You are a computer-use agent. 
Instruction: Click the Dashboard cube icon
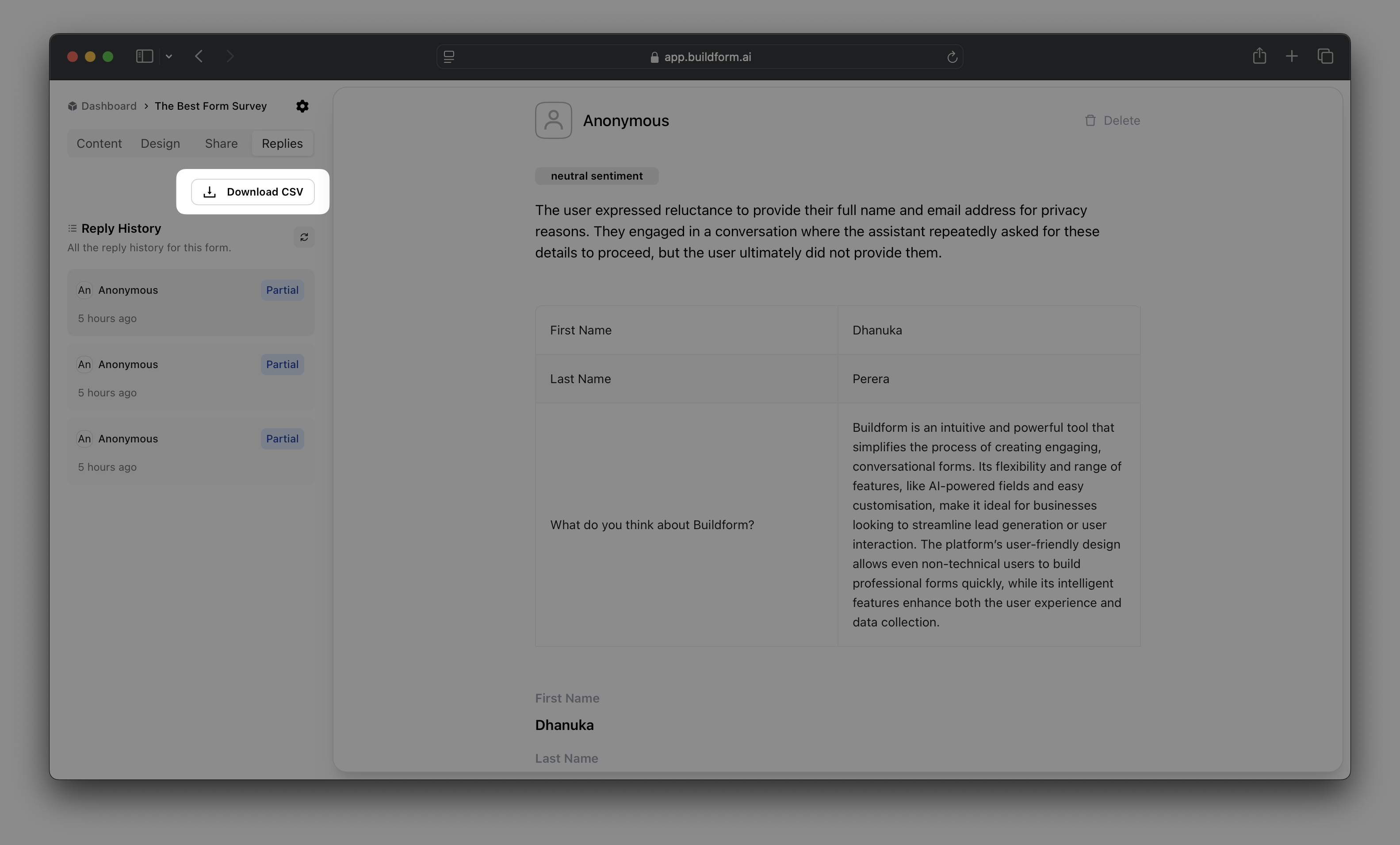pos(72,106)
